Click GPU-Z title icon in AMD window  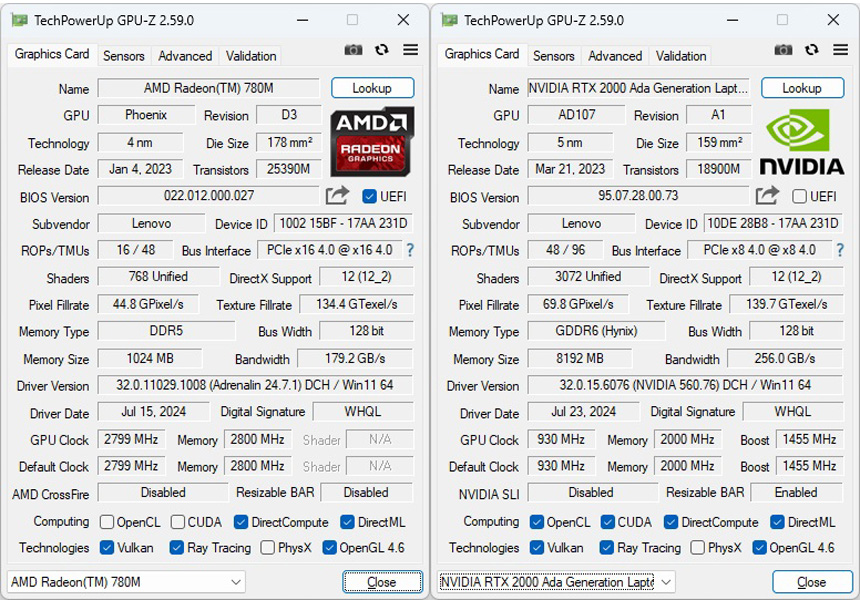point(19,20)
